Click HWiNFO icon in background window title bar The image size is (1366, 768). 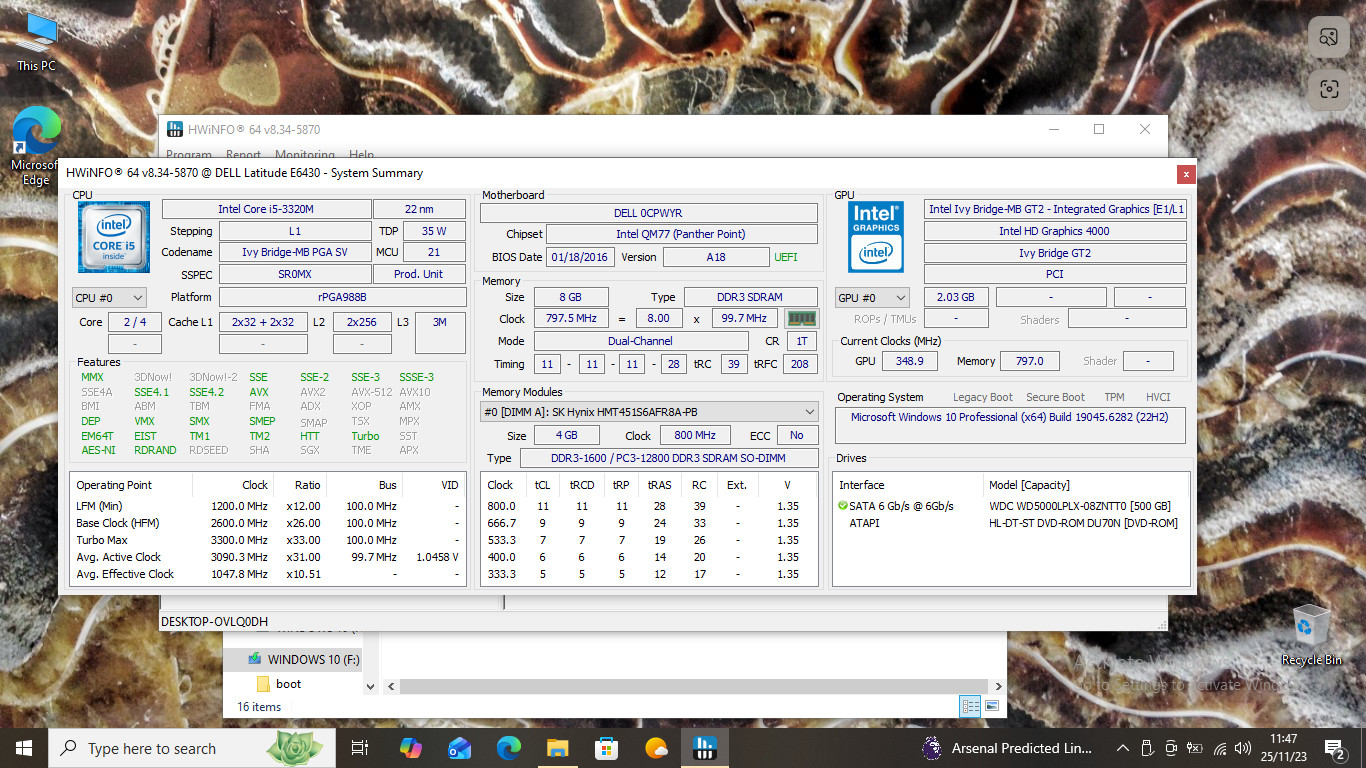[174, 129]
